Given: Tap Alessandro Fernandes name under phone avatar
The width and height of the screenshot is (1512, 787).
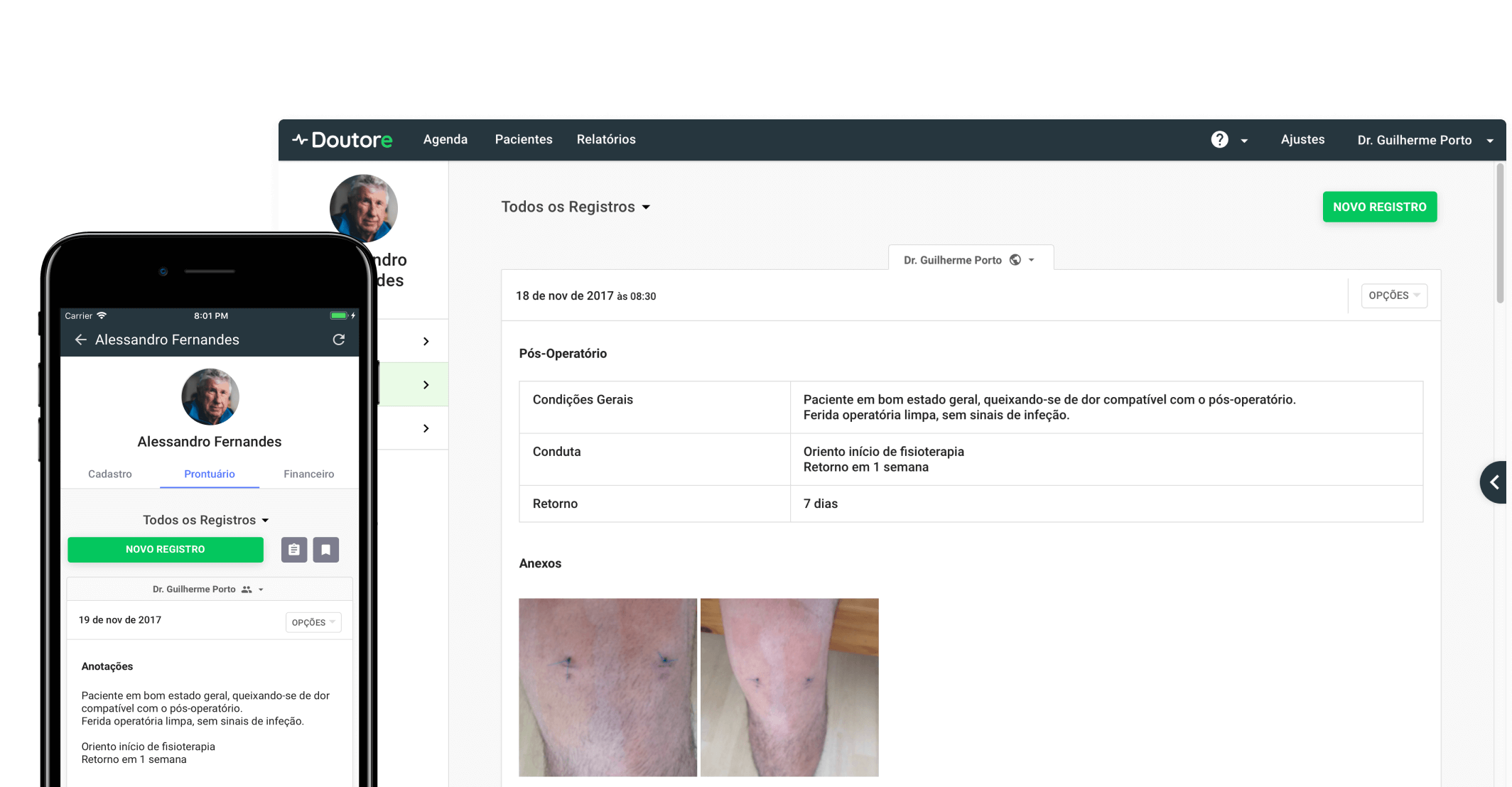Looking at the screenshot, I should [x=210, y=442].
